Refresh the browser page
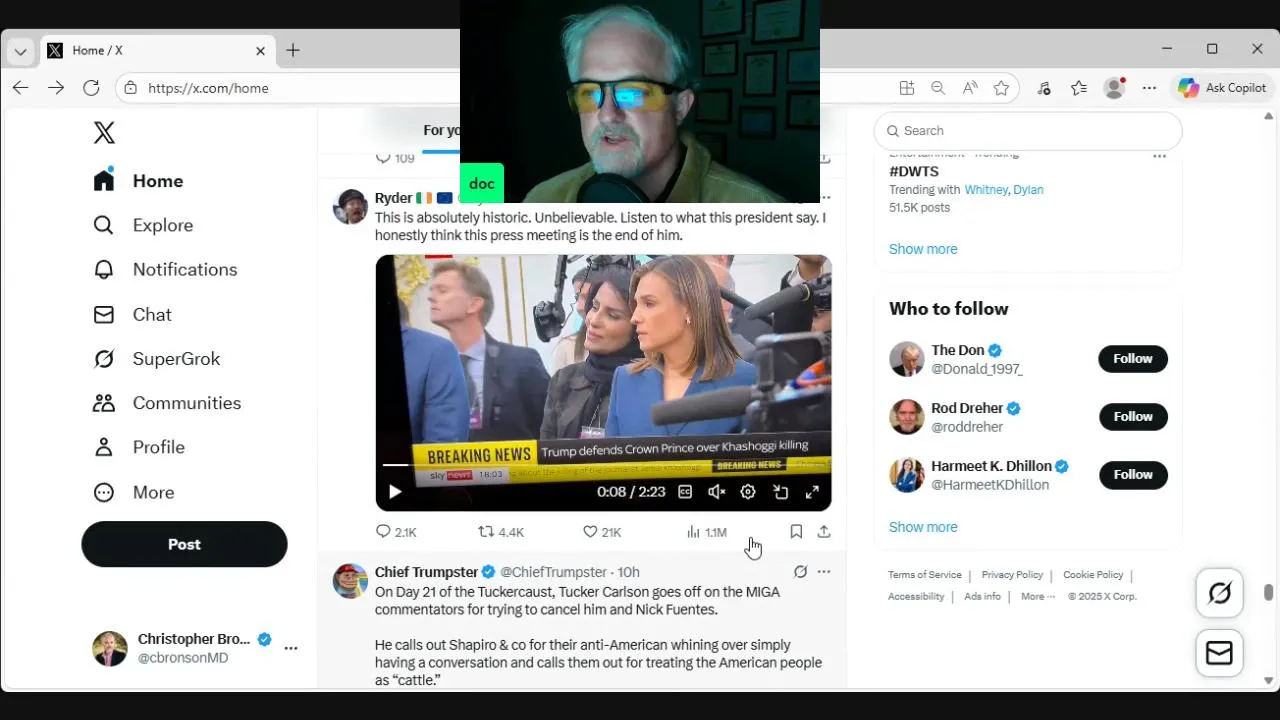The image size is (1280, 720). click(91, 88)
